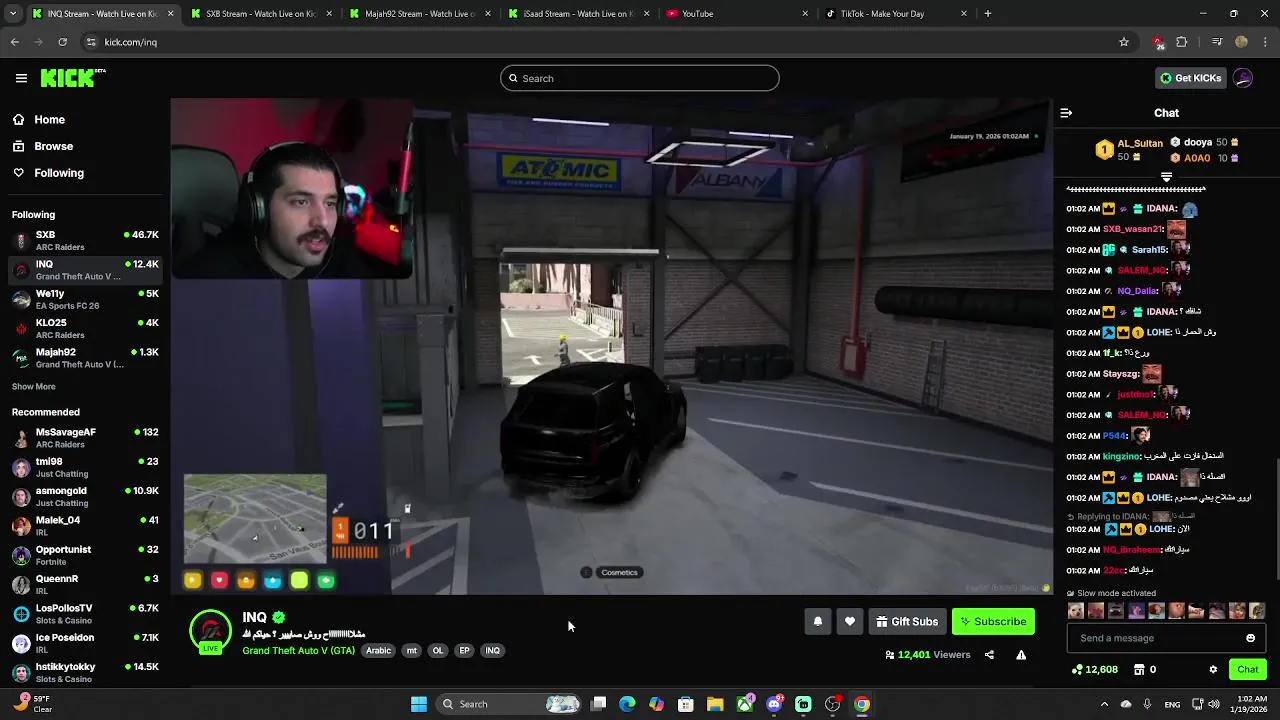Open LosPollosTV in Recommended list

click(x=85, y=614)
